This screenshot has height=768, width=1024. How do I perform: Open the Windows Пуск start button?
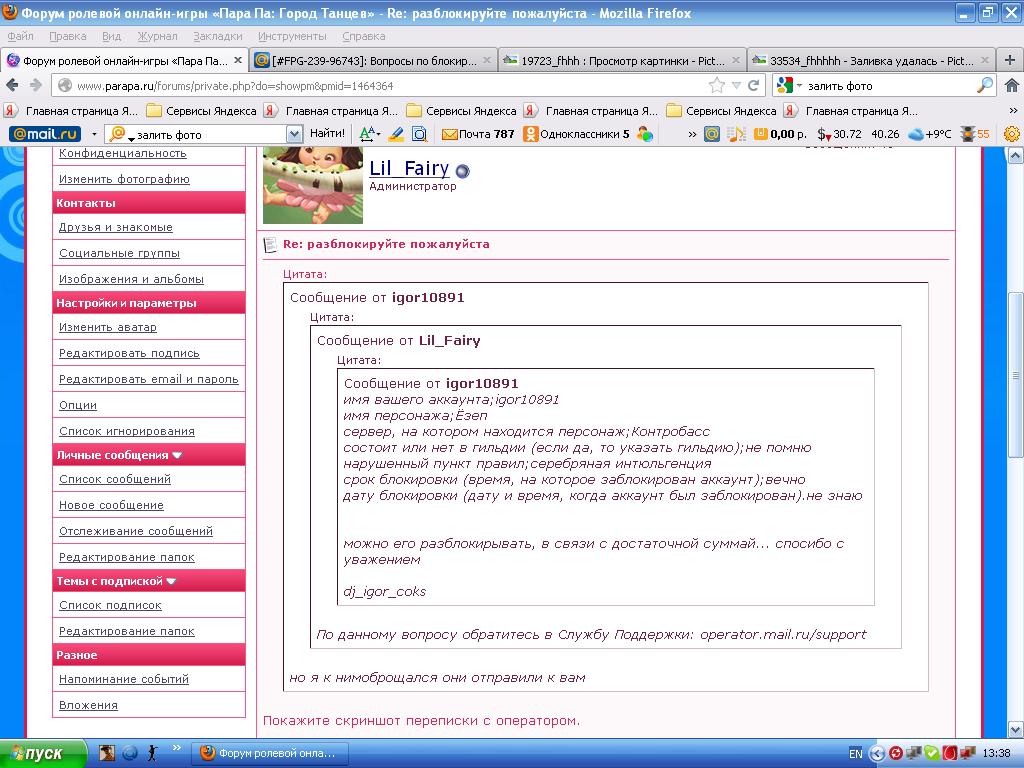[x=42, y=754]
